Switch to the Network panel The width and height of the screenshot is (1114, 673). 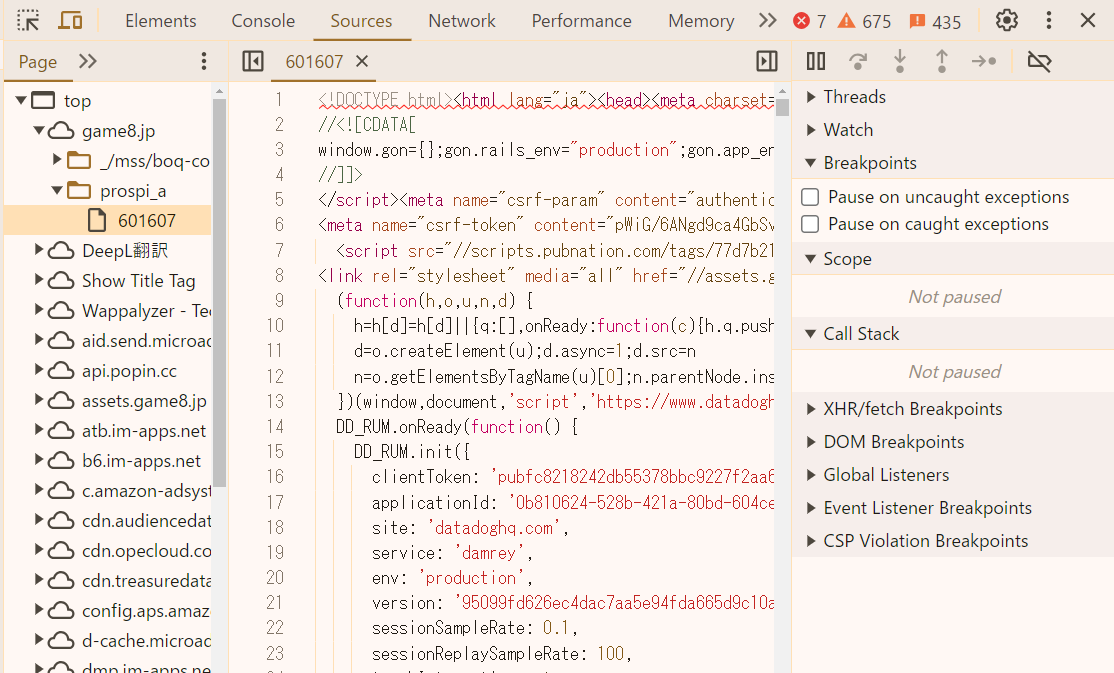tap(461, 20)
